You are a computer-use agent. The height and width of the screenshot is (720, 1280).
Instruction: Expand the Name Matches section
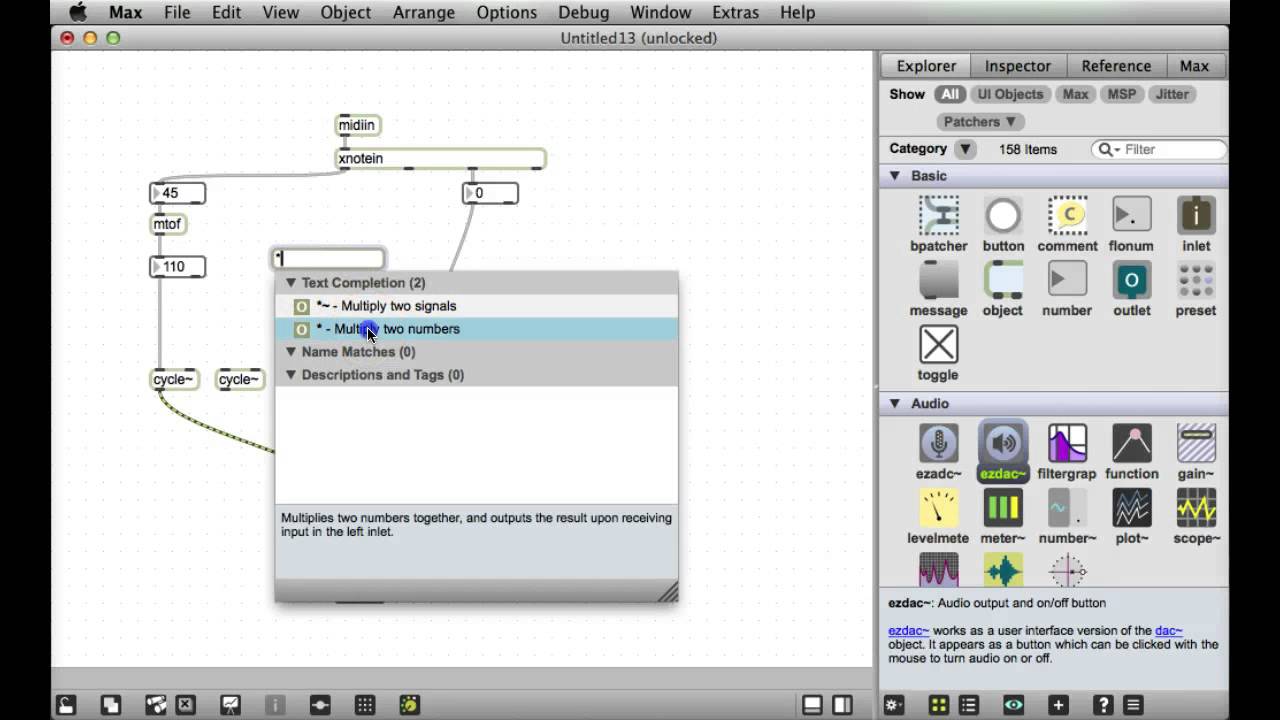coord(291,352)
